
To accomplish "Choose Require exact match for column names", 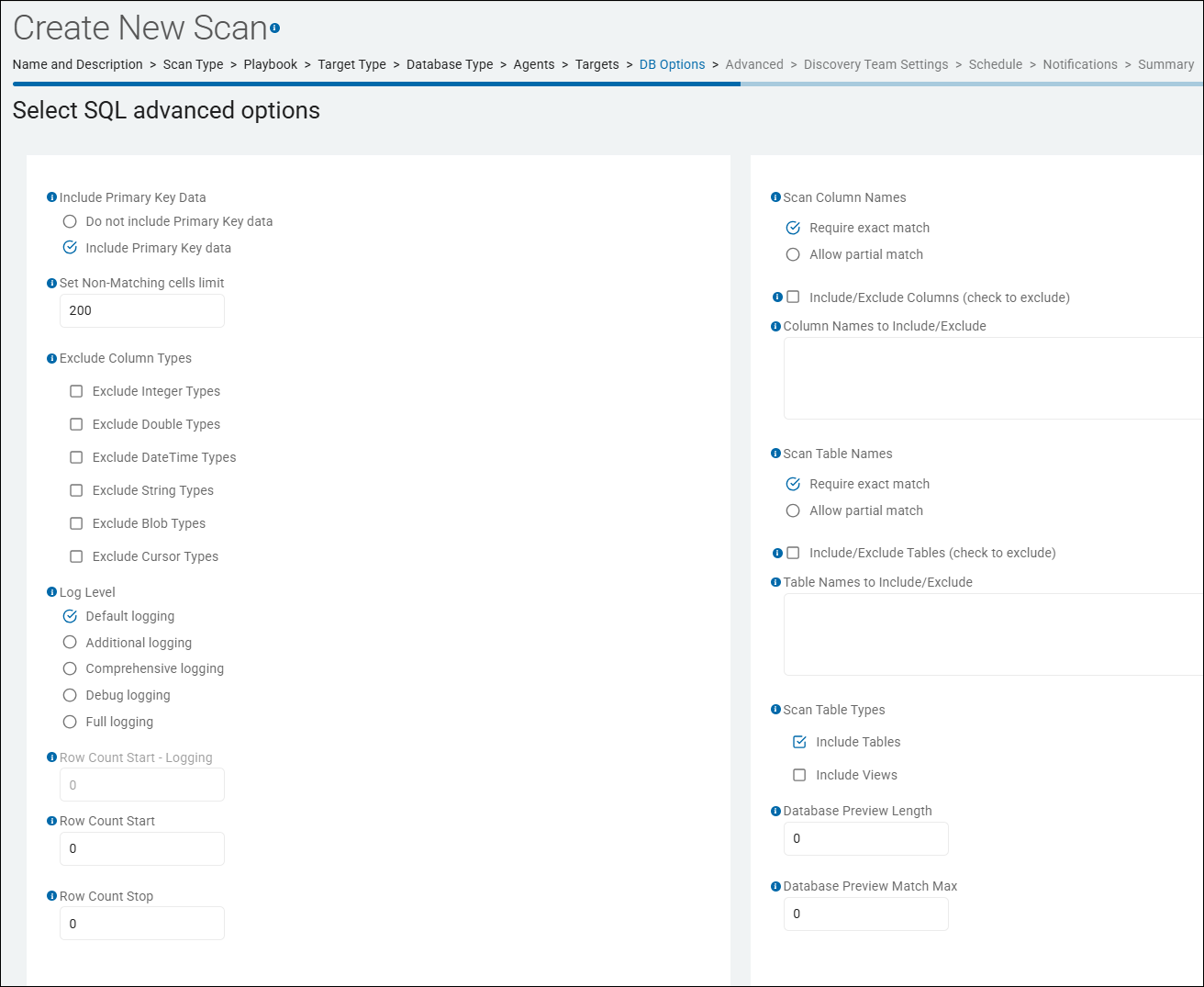I will coord(794,228).
